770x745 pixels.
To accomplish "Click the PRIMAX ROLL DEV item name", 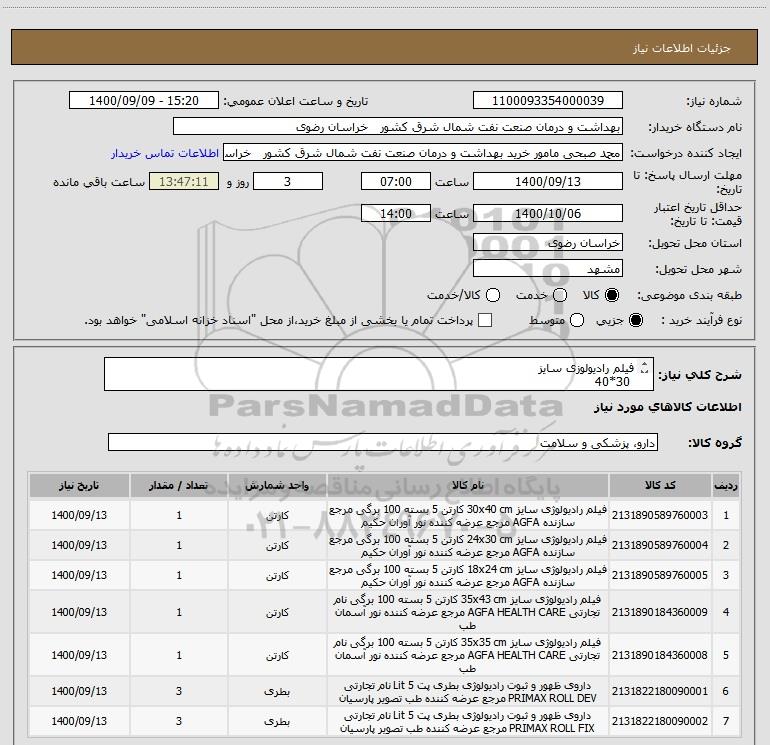I will point(468,691).
